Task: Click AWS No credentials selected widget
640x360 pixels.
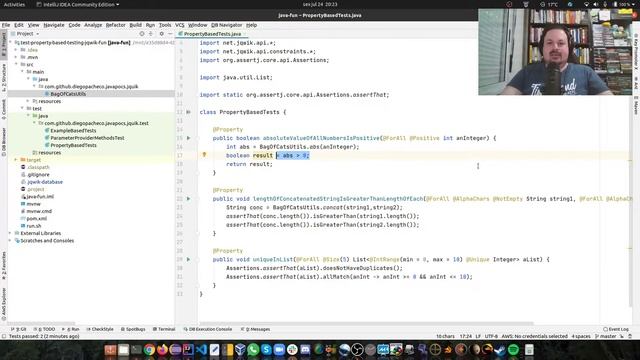Action: pyautogui.click(x=534, y=336)
